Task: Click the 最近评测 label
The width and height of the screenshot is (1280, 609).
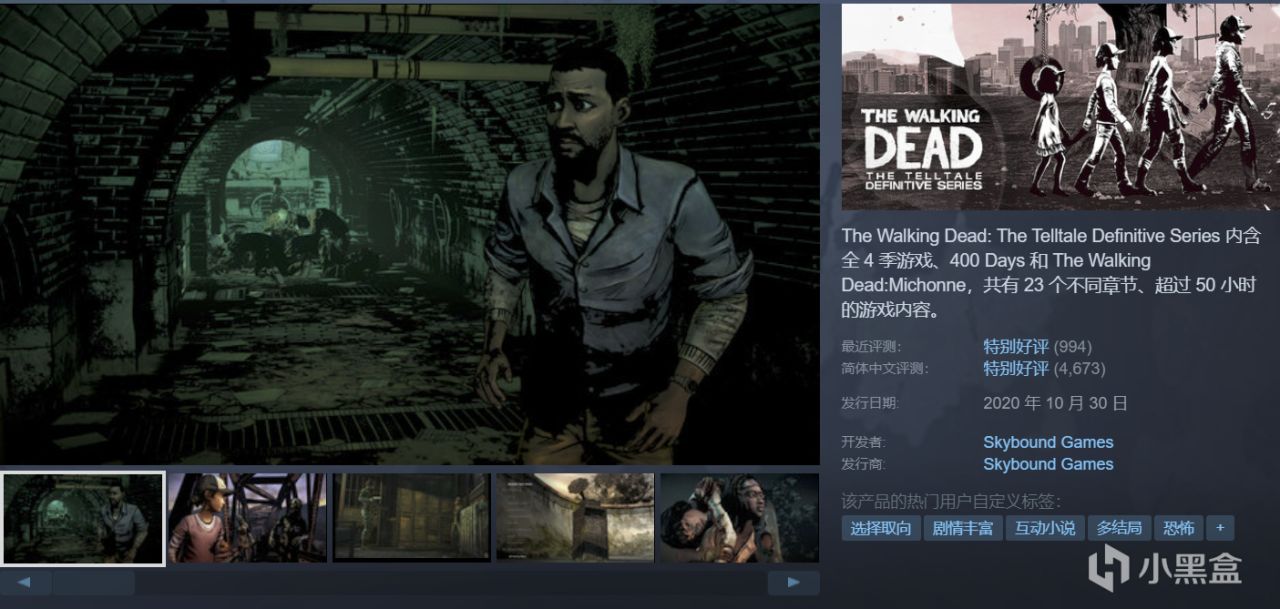Action: (871, 347)
